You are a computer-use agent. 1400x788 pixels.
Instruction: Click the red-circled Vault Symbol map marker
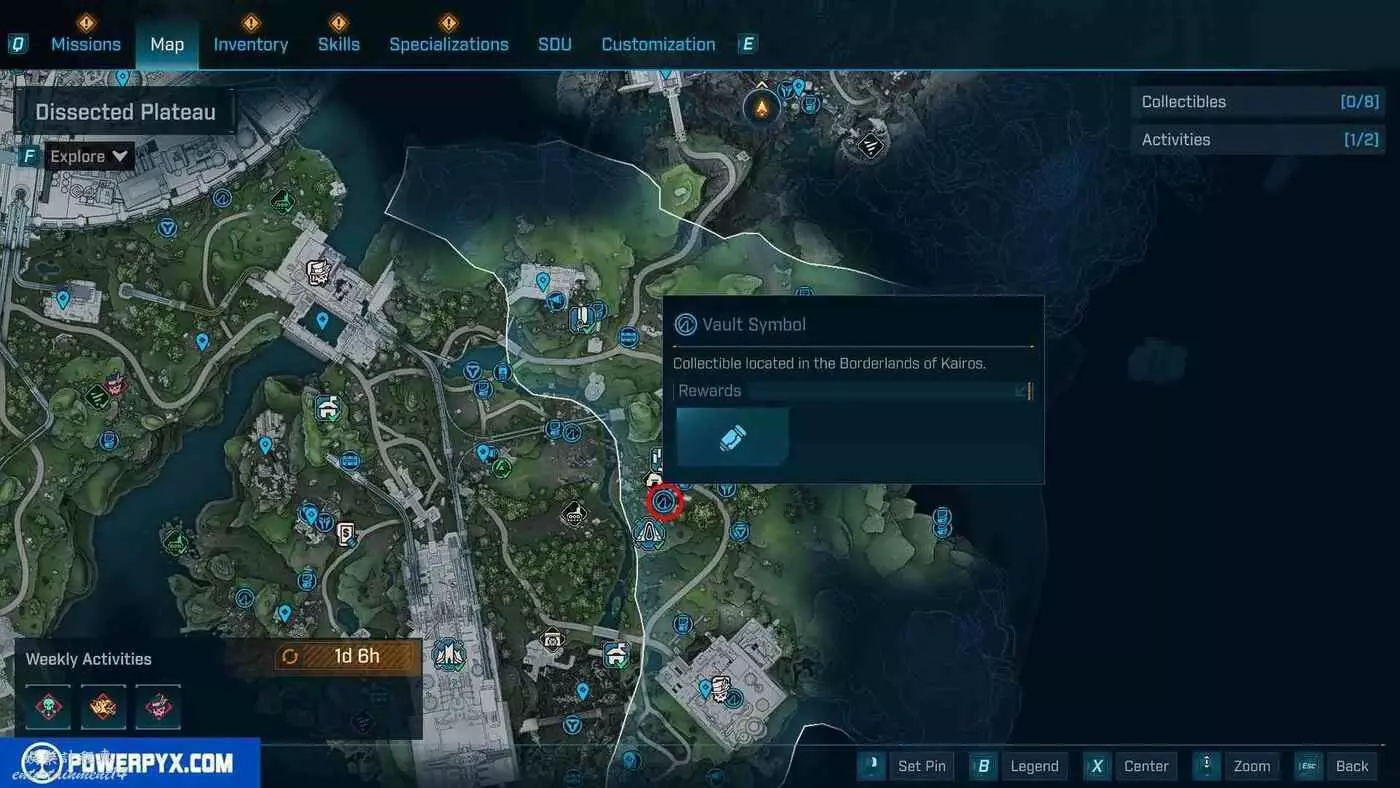[x=664, y=501]
